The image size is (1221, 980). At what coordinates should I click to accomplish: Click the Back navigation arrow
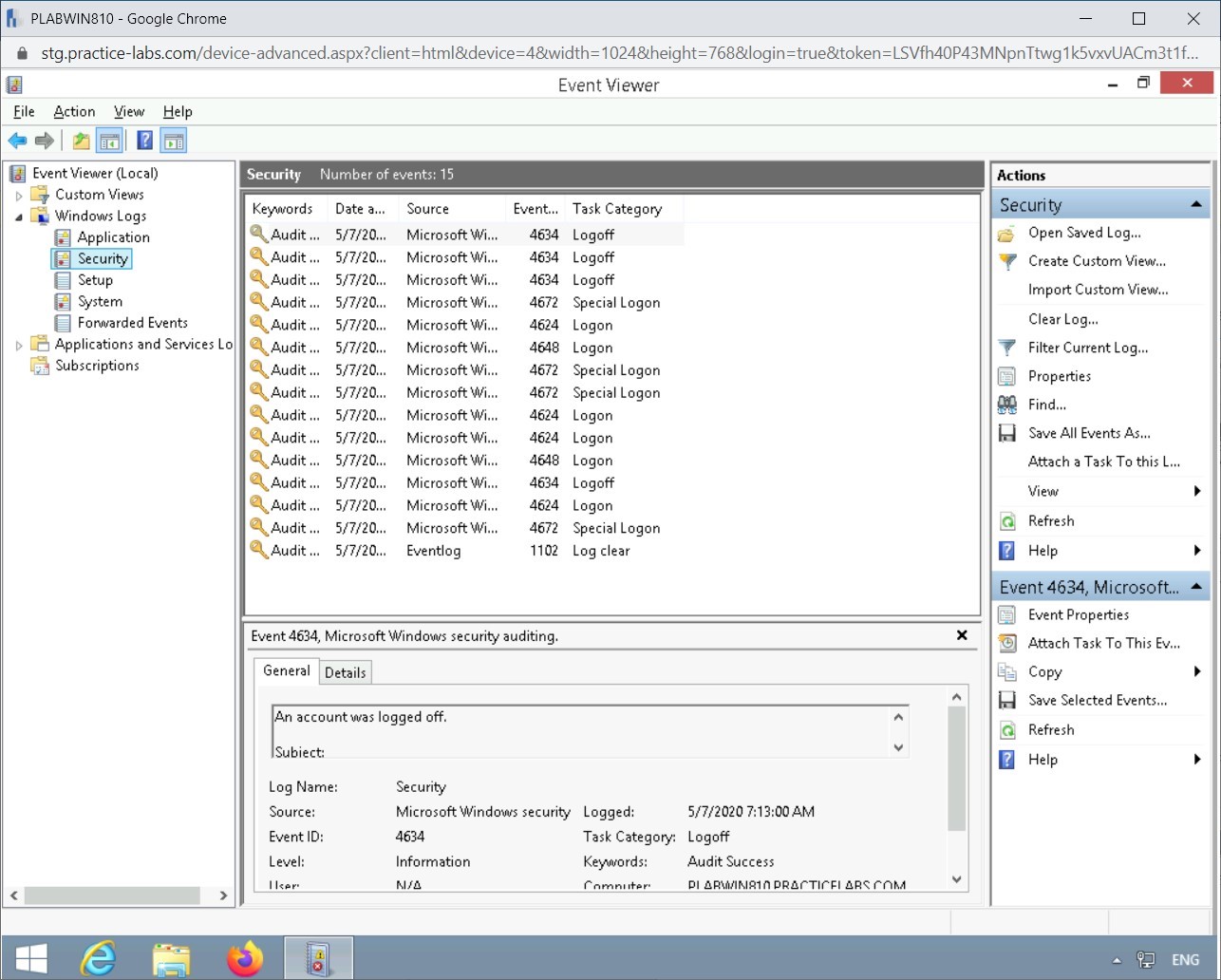click(x=17, y=140)
